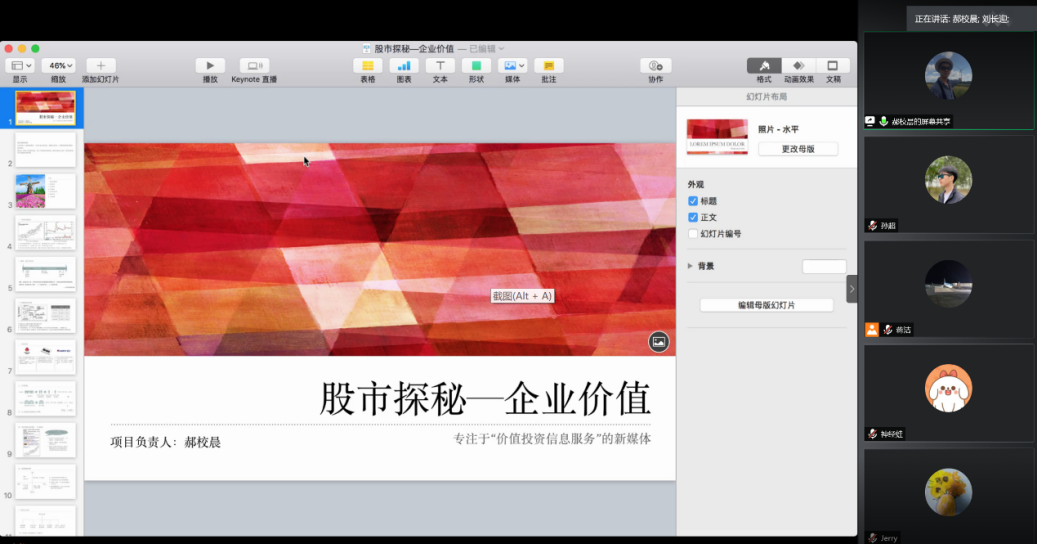Add a Comment (批注) note
Viewport: 1037px width, 544px height.
click(x=548, y=66)
